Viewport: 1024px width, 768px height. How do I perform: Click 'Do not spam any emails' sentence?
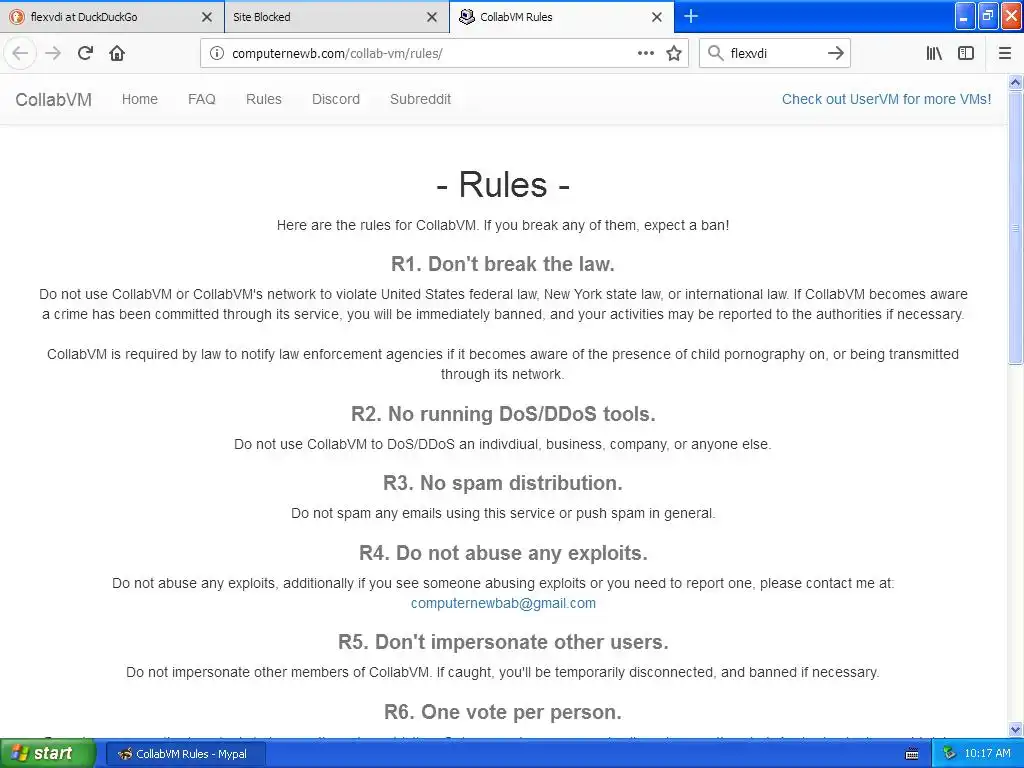[x=503, y=513]
